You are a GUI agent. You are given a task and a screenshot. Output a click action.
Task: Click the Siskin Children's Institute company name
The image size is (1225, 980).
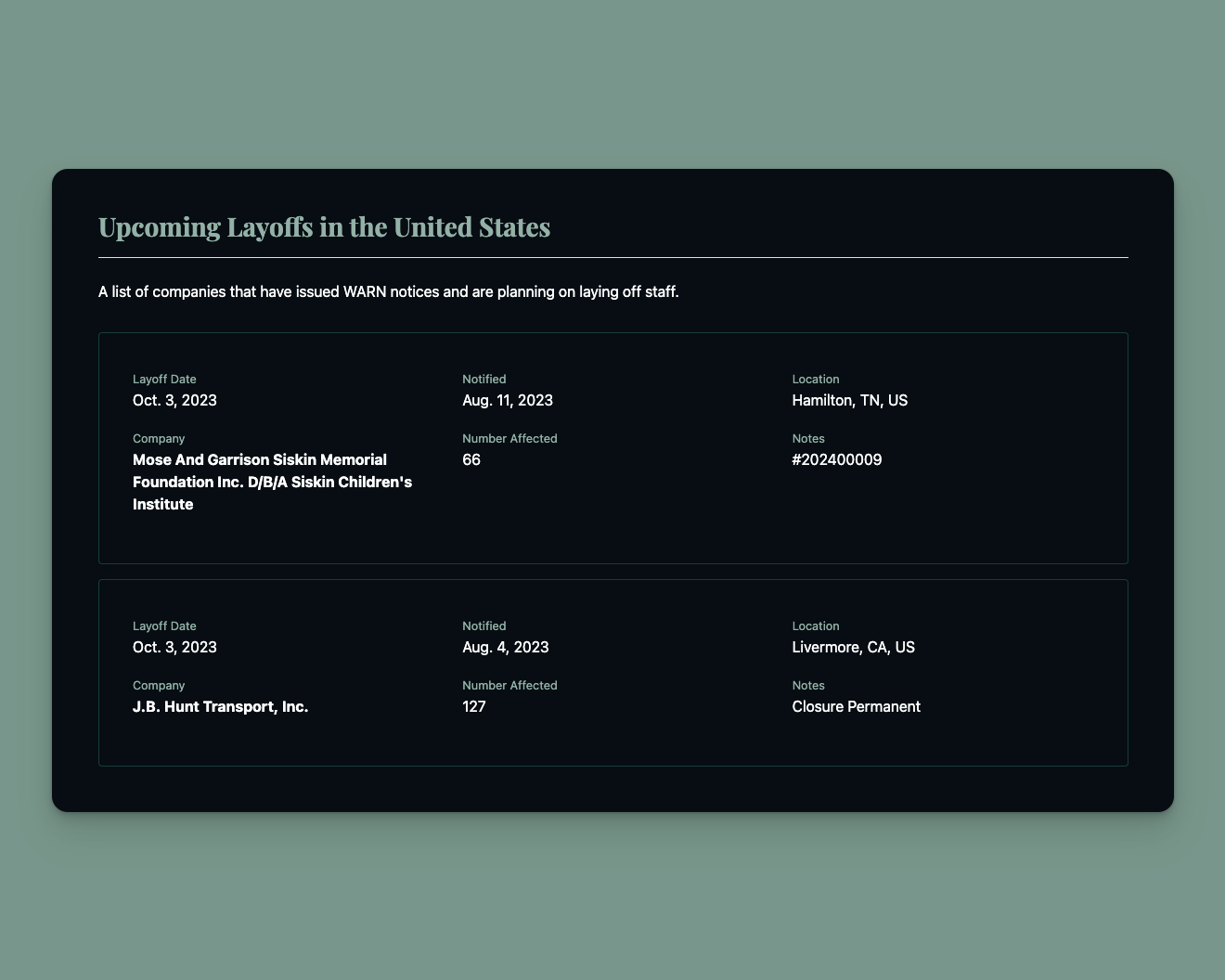(273, 483)
